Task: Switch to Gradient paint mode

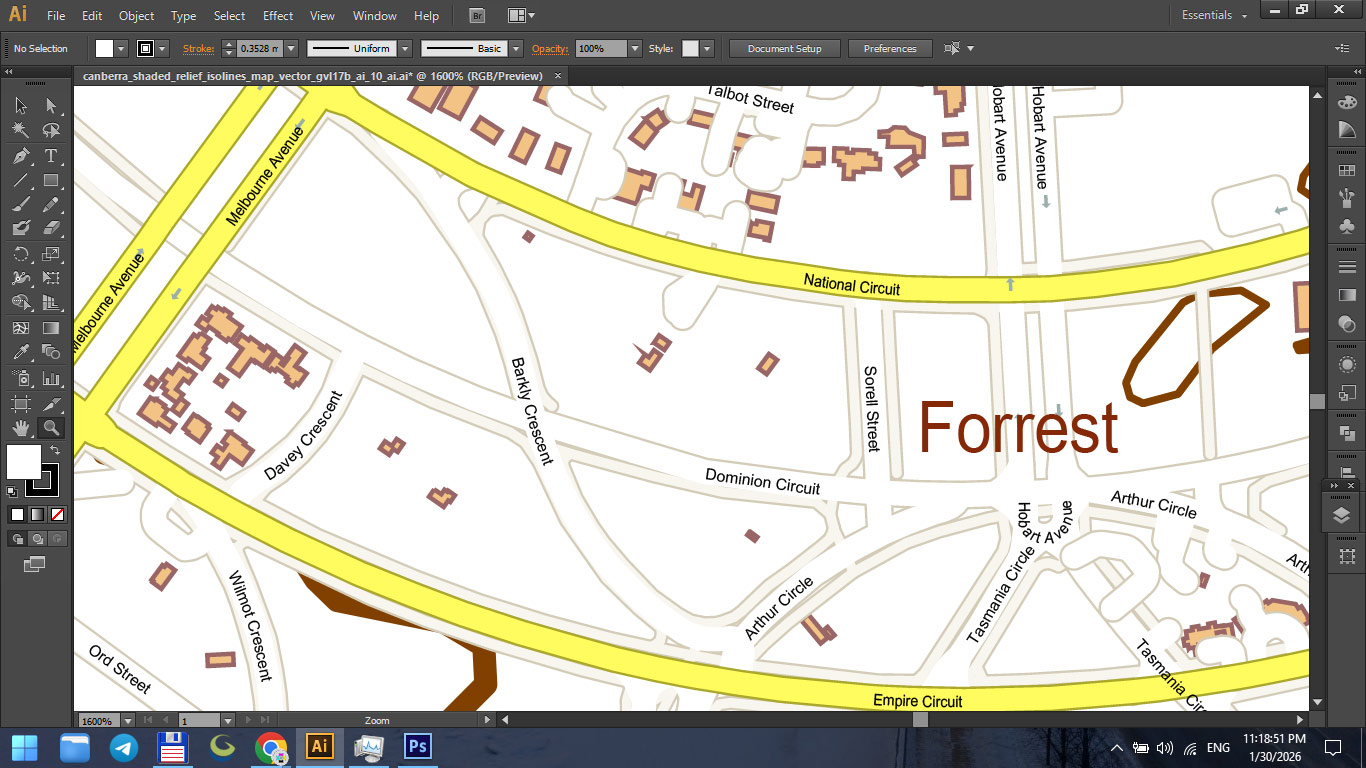Action: click(37, 515)
